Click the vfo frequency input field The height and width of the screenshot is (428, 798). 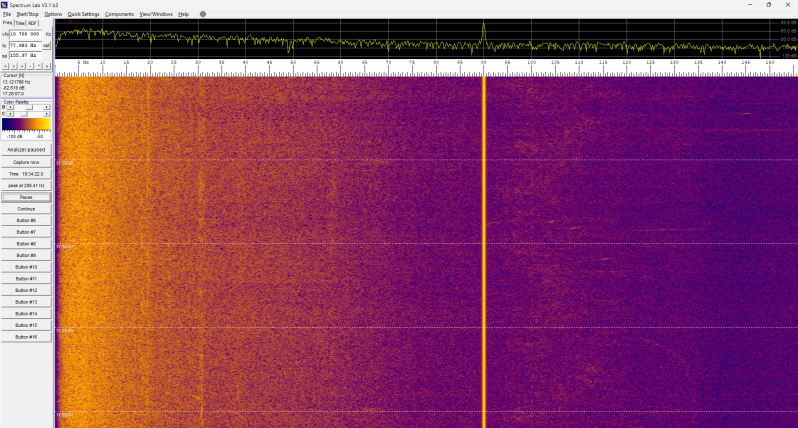(x=25, y=34)
